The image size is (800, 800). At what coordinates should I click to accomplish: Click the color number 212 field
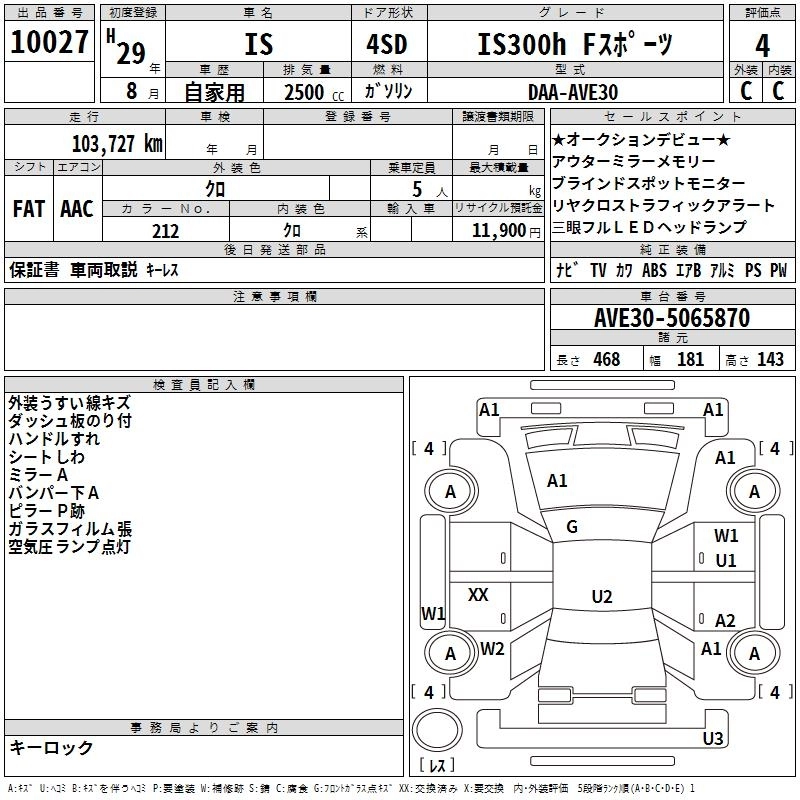166,231
